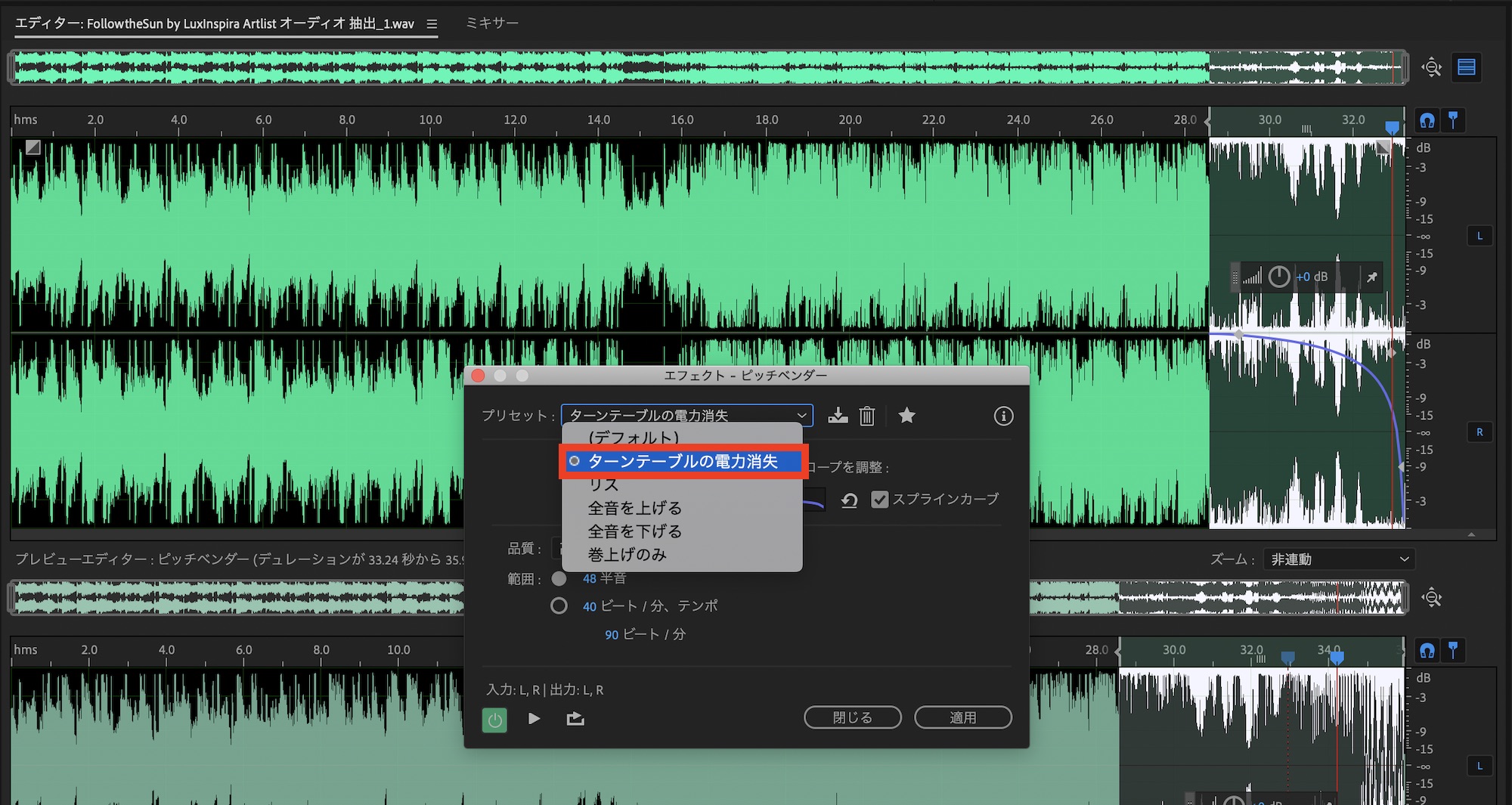The image size is (1512, 805).
Task: Reset the pitch curve with the undo icon
Action: coord(850,500)
